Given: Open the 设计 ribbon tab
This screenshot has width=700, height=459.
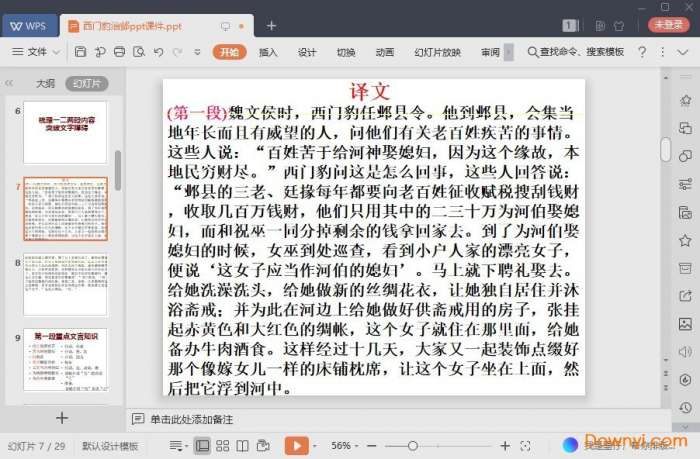Looking at the screenshot, I should (x=307, y=52).
